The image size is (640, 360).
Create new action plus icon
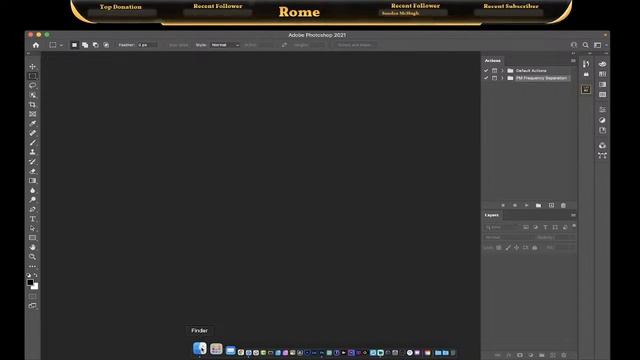(x=551, y=205)
